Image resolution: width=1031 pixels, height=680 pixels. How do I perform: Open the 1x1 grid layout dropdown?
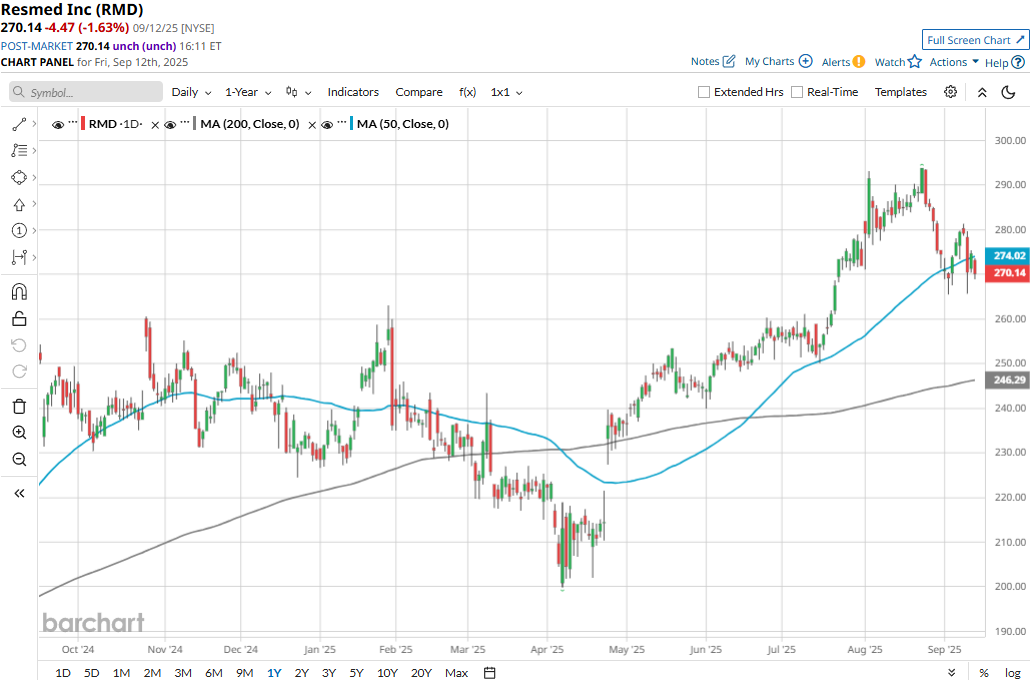coord(506,92)
